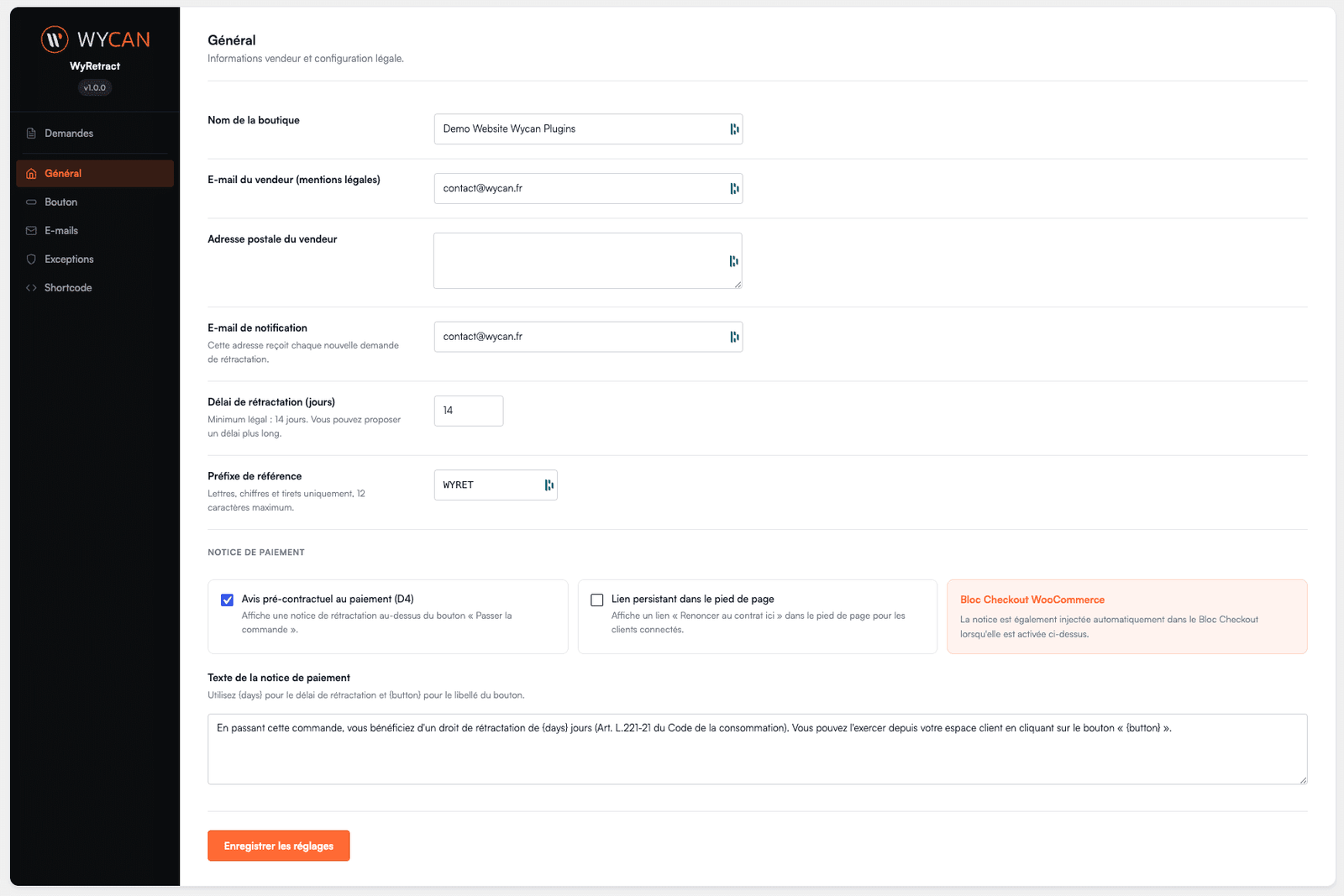Click the WyRetract plugin name
Screen dimensions: 1344x896
(95, 66)
